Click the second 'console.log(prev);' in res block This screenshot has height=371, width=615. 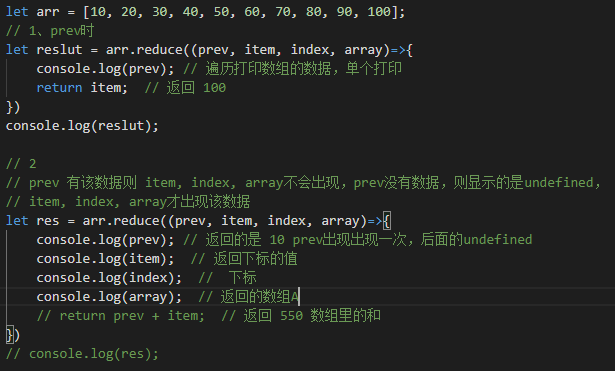click(105, 240)
